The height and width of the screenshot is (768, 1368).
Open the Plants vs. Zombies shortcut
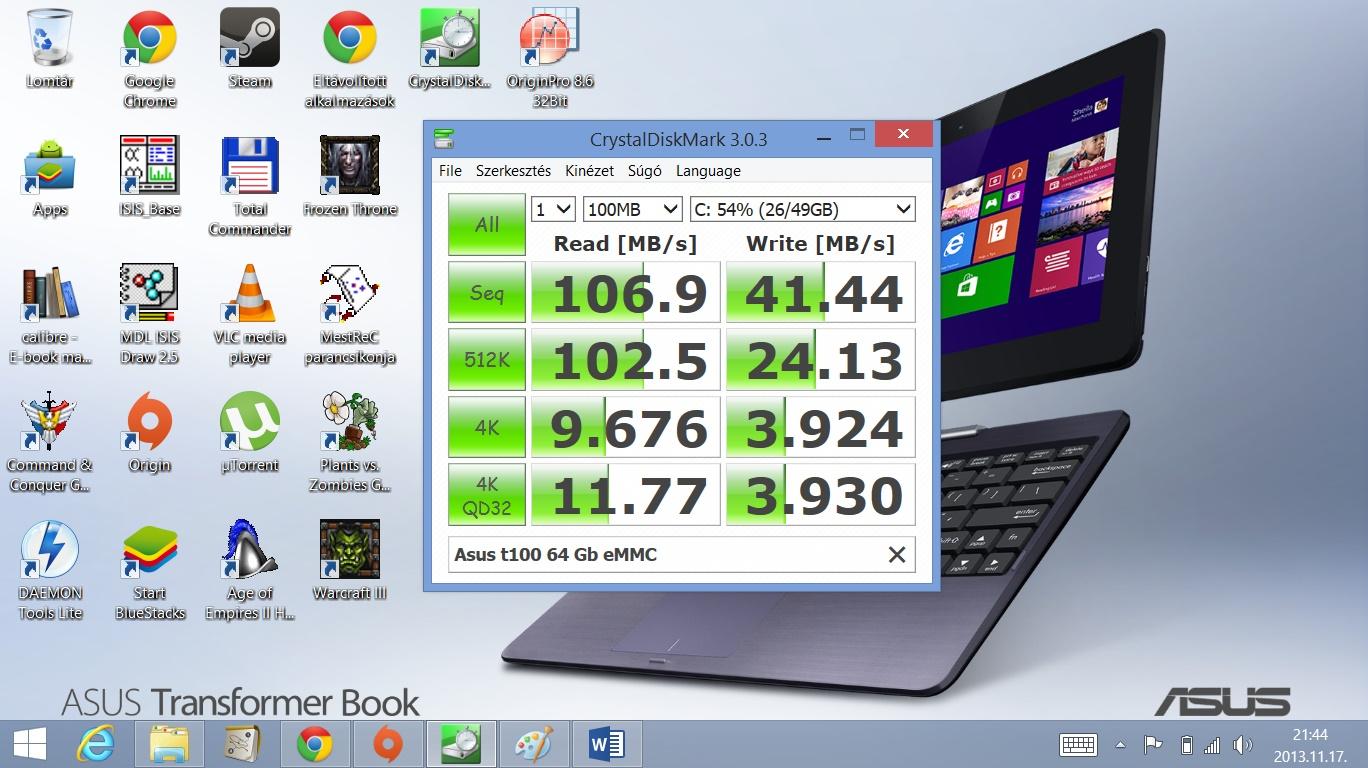click(x=350, y=442)
